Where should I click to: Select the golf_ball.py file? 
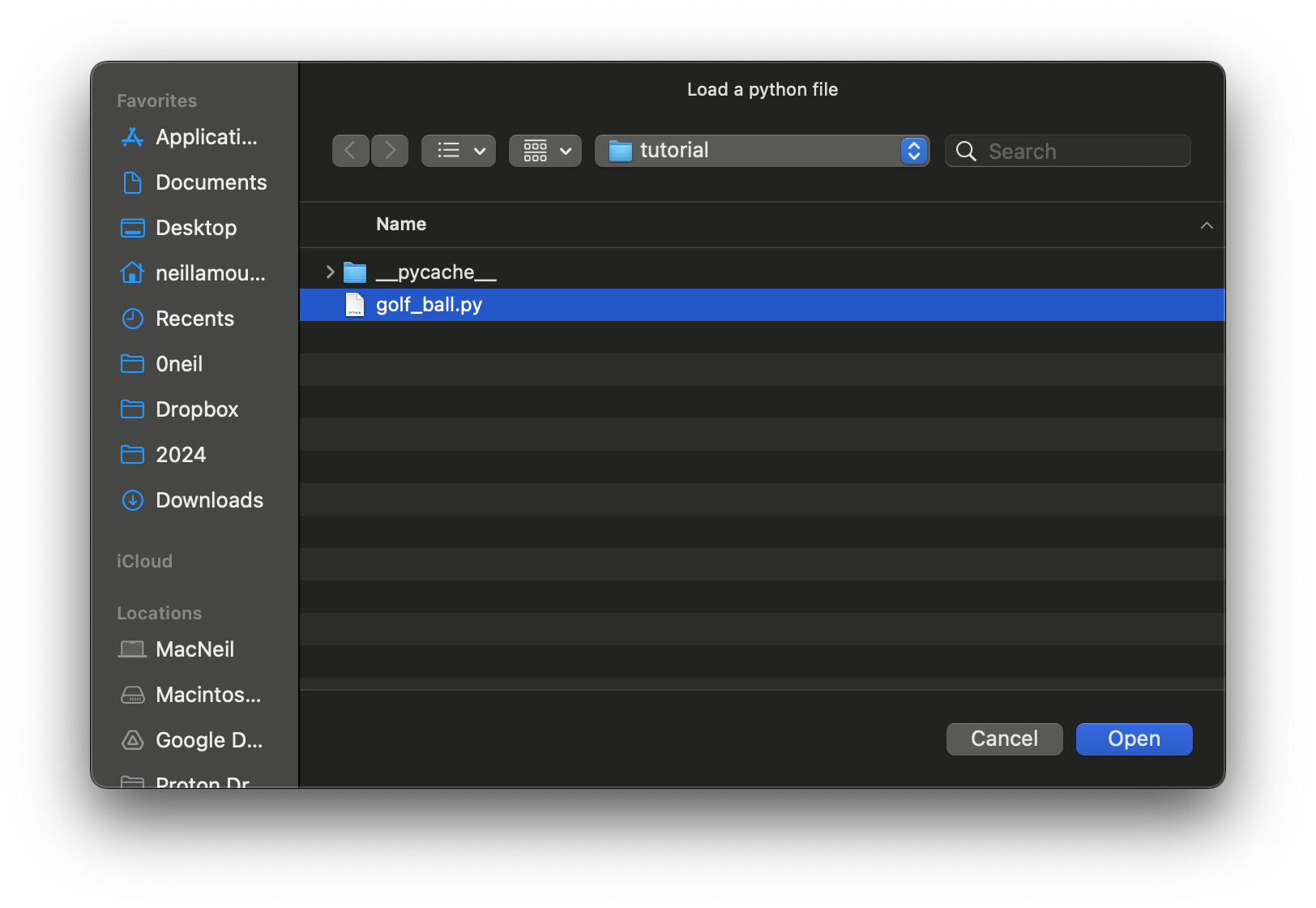pyautogui.click(x=429, y=305)
